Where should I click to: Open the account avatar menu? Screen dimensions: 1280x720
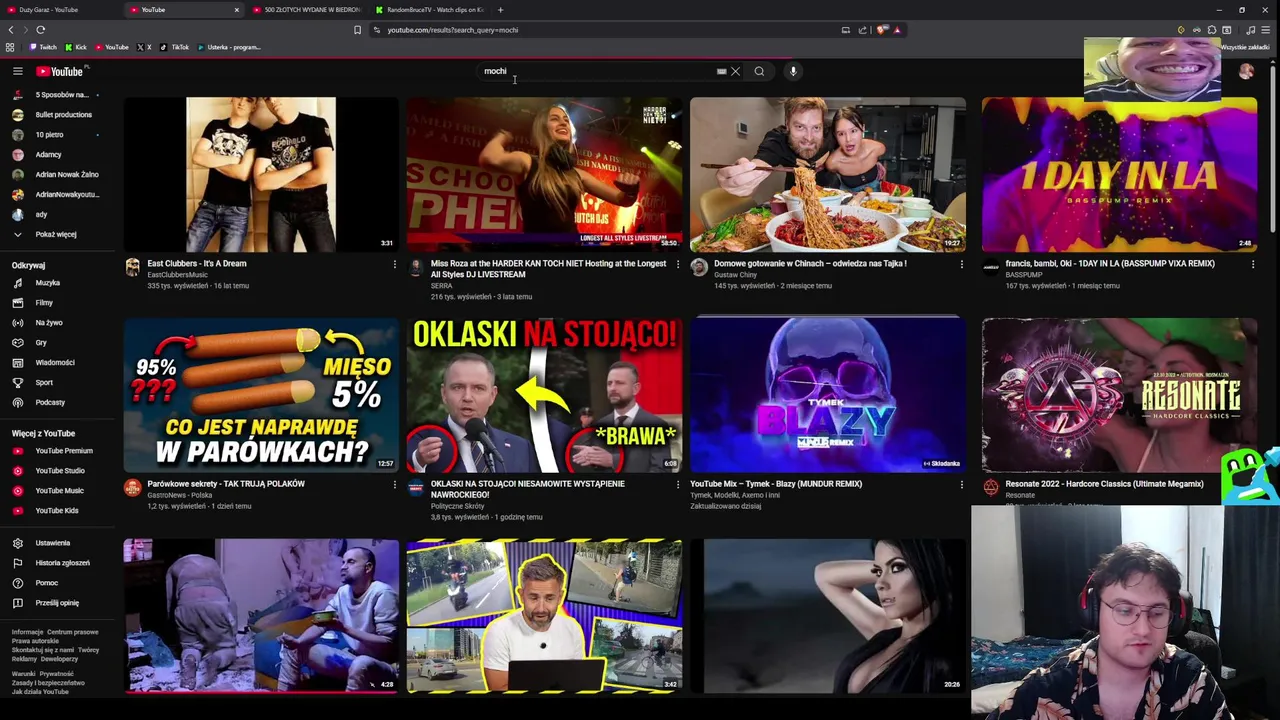[x=1246, y=71]
